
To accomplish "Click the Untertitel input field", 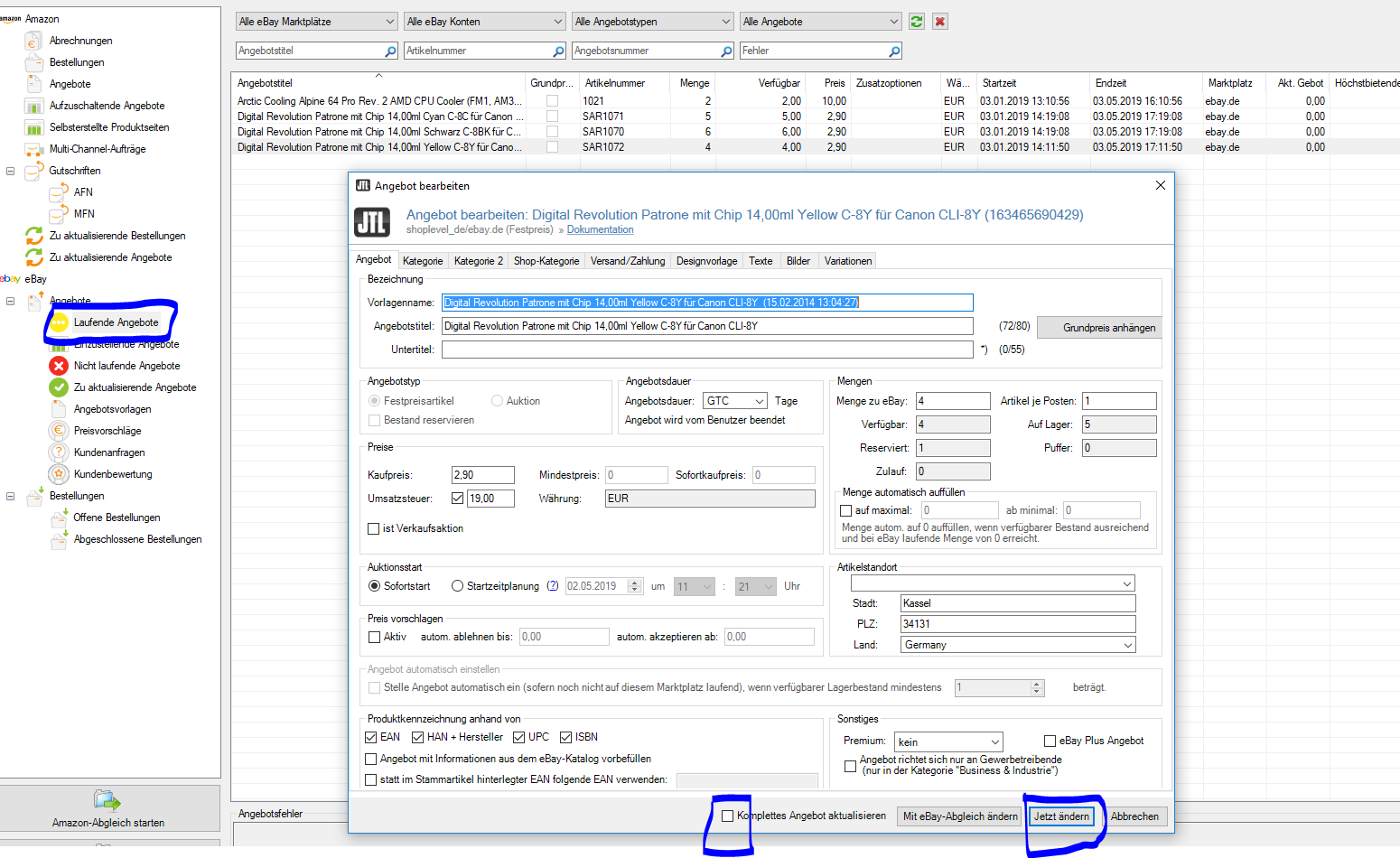I will pos(707,350).
